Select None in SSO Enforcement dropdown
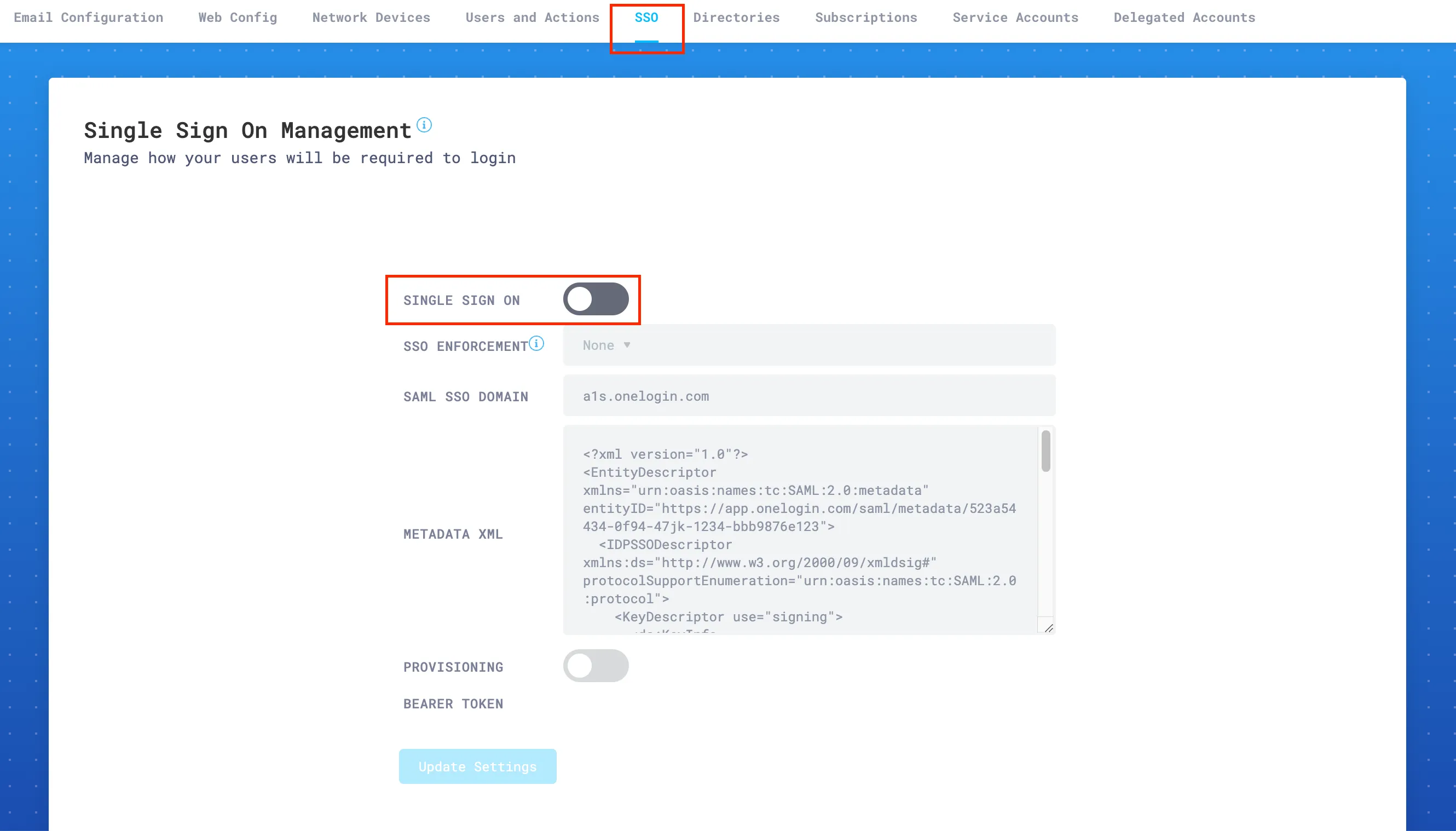 pyautogui.click(x=604, y=345)
